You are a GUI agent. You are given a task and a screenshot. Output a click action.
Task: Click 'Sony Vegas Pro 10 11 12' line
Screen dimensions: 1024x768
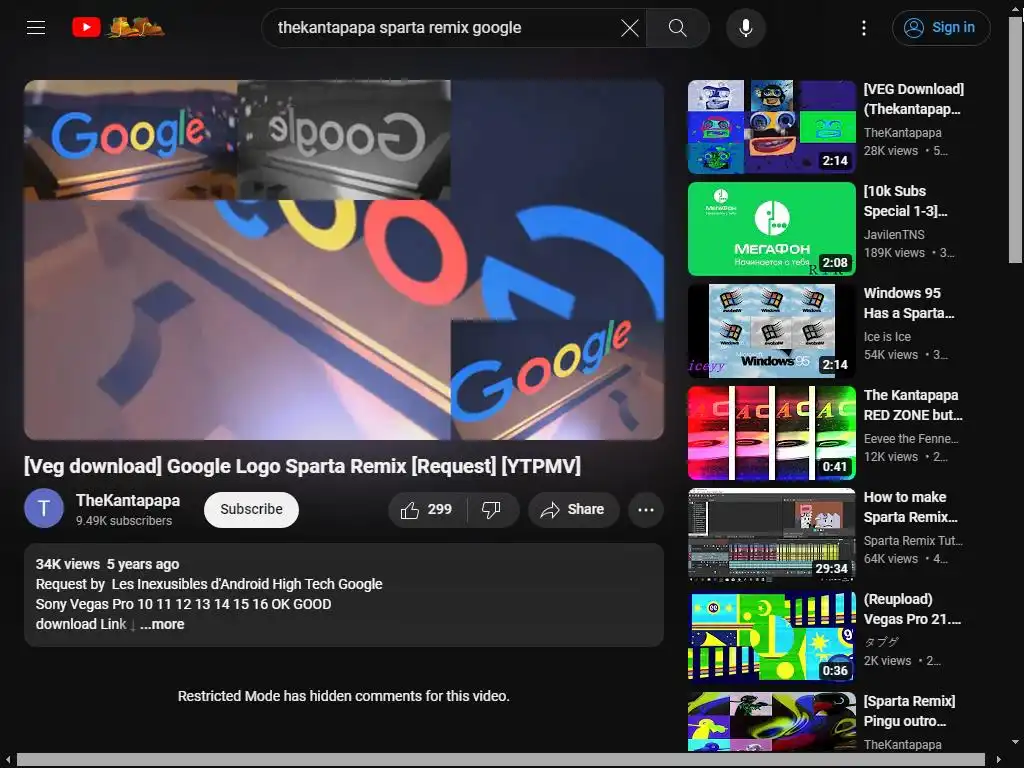[x=184, y=605]
